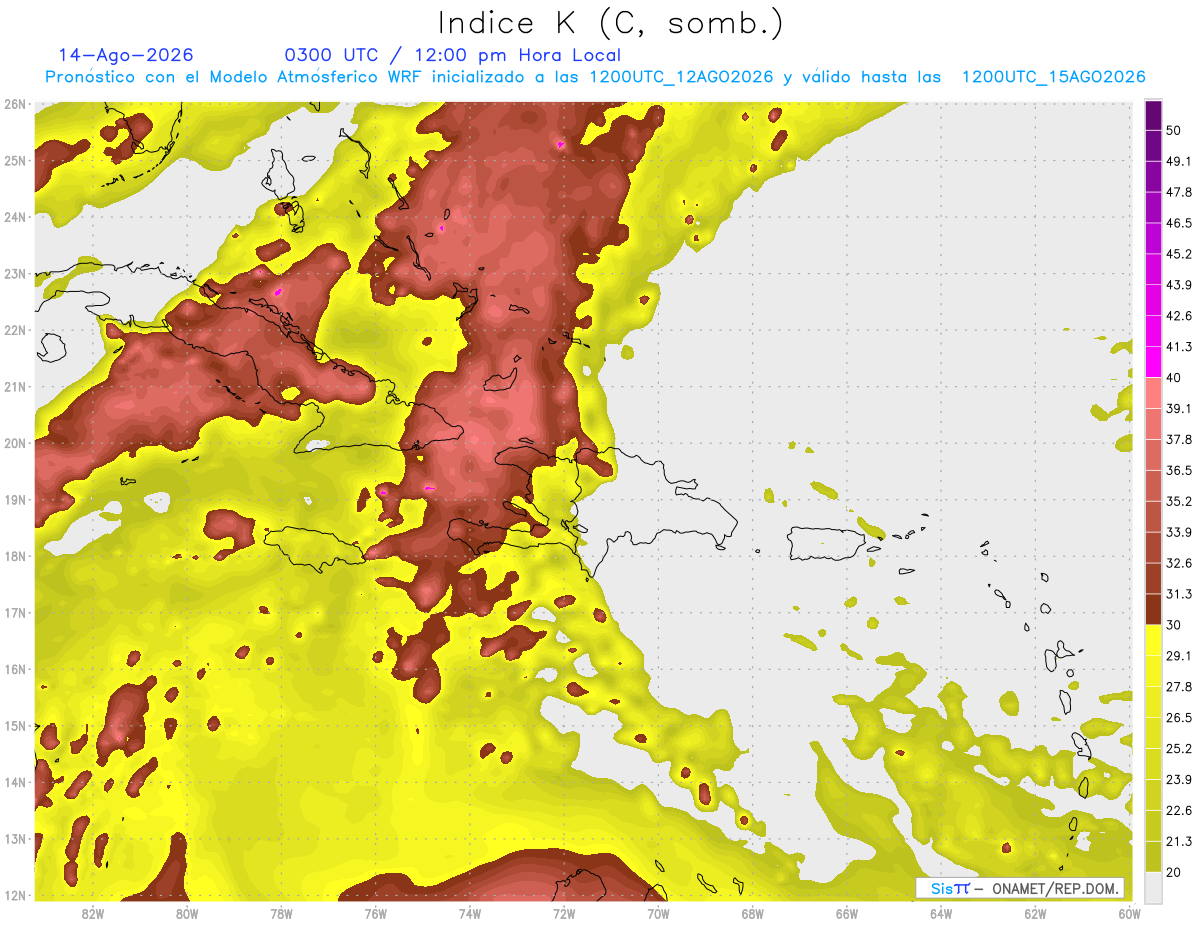The width and height of the screenshot is (1200, 927).
Task: Pick the salmon band between 39.1 and 40
Action: pos(1153,393)
